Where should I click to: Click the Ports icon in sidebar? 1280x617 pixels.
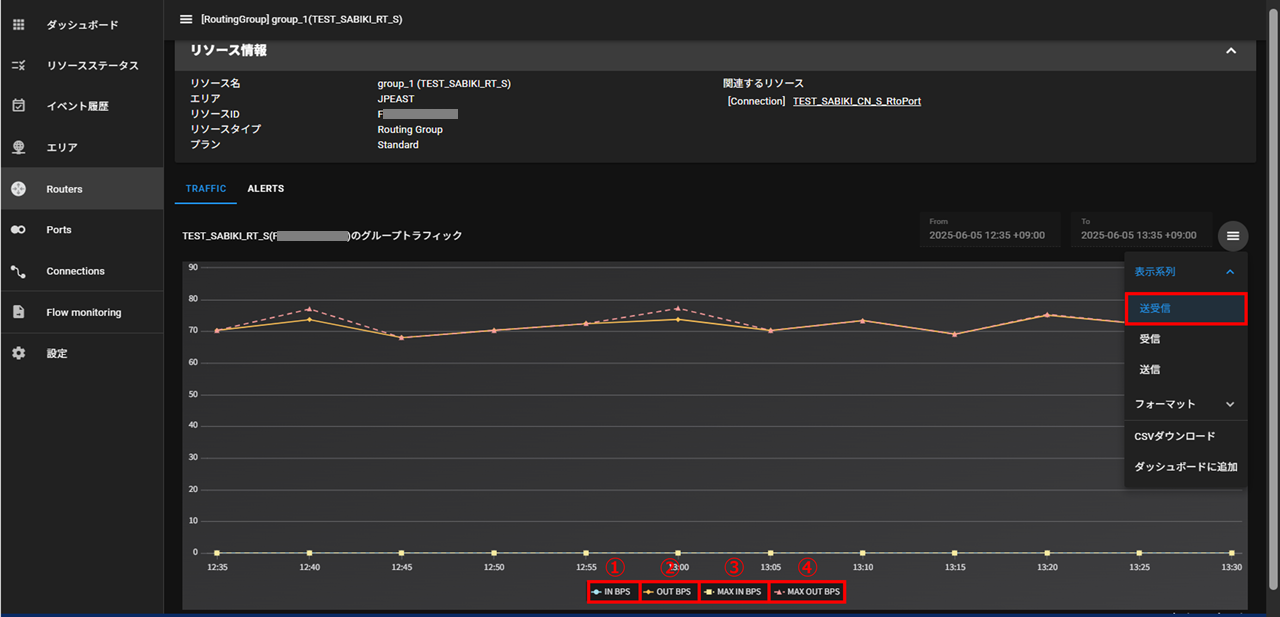[x=18, y=230]
